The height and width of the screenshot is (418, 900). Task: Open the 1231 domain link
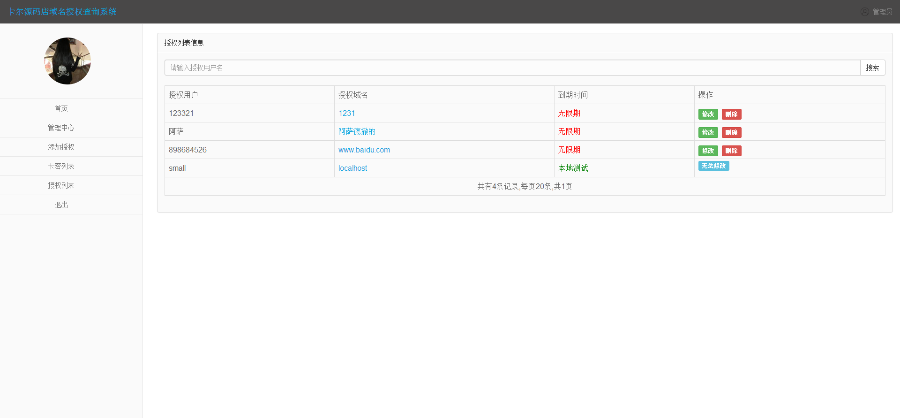coord(347,113)
